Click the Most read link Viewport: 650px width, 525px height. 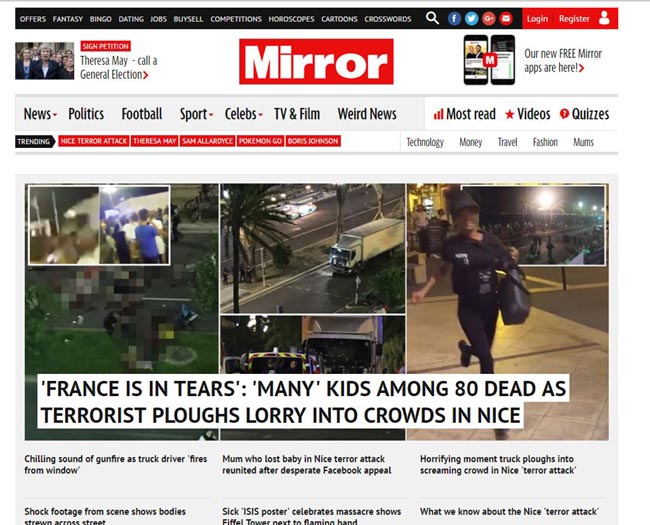[471, 114]
